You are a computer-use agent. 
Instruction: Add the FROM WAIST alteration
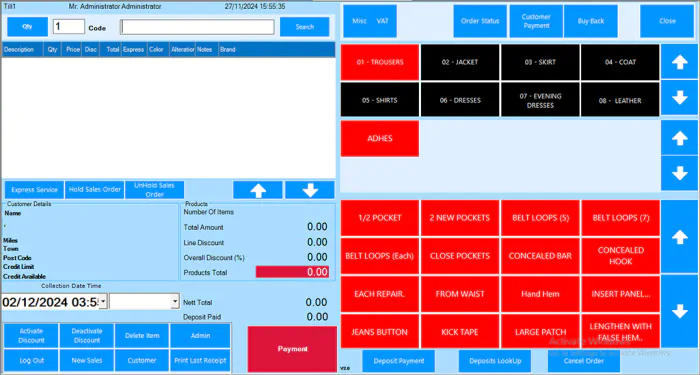[460, 294]
